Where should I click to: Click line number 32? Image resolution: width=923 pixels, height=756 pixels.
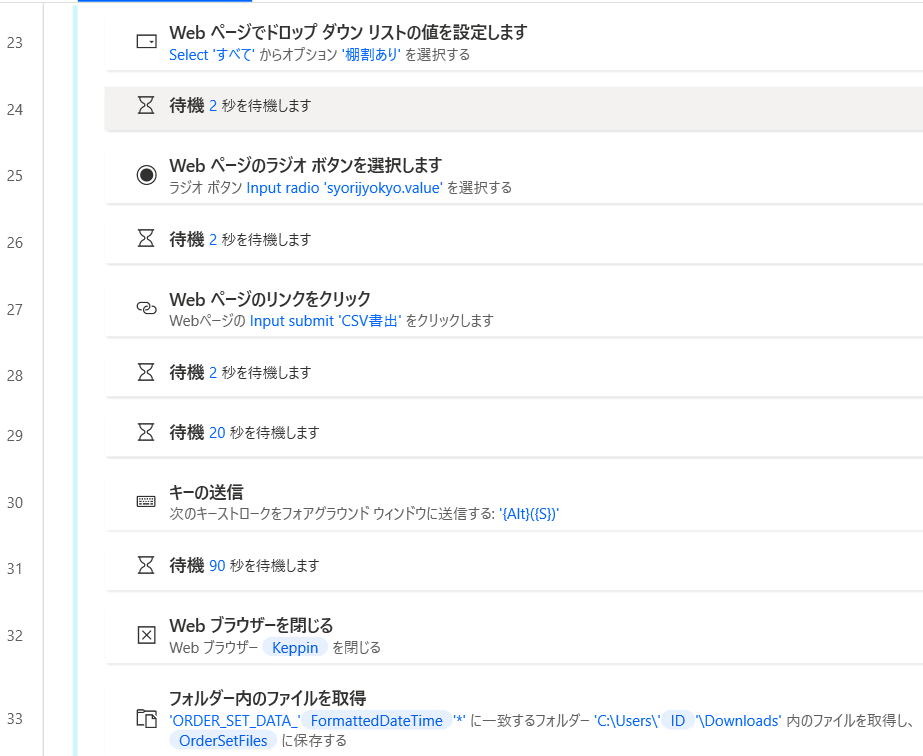tap(15, 636)
